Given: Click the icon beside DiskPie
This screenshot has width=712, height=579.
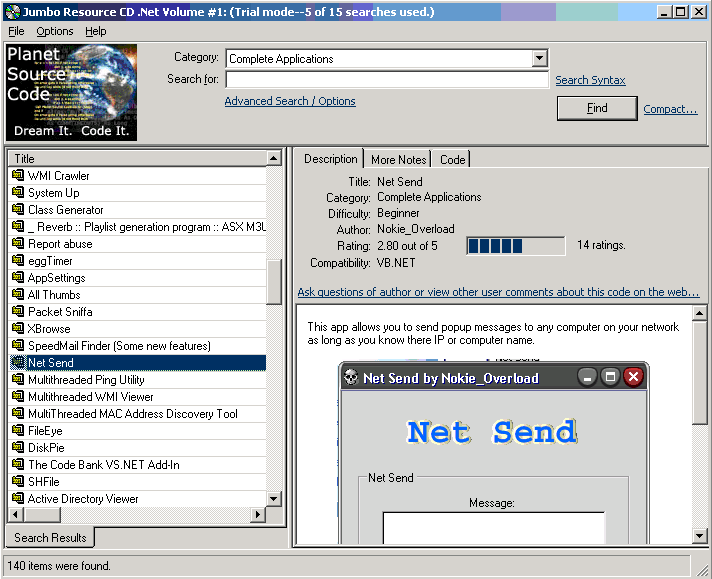Looking at the screenshot, I should point(18,447).
